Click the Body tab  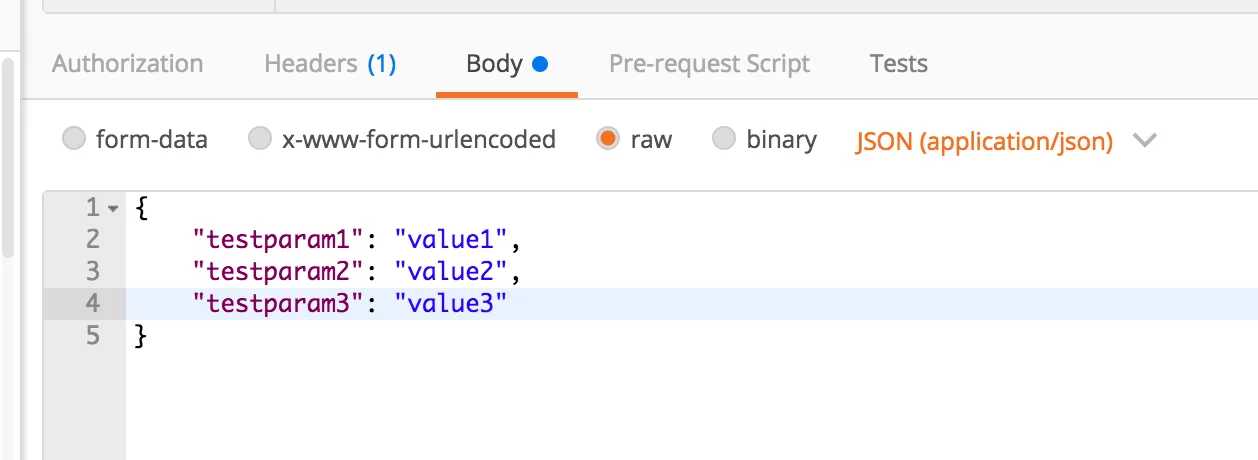coord(494,64)
